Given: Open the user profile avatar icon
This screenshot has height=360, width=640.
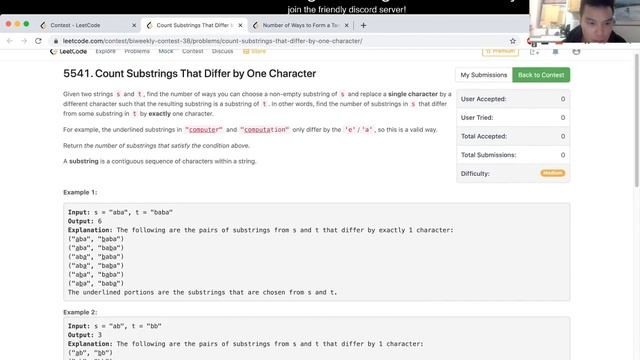Looking at the screenshot, I should tap(576, 52).
